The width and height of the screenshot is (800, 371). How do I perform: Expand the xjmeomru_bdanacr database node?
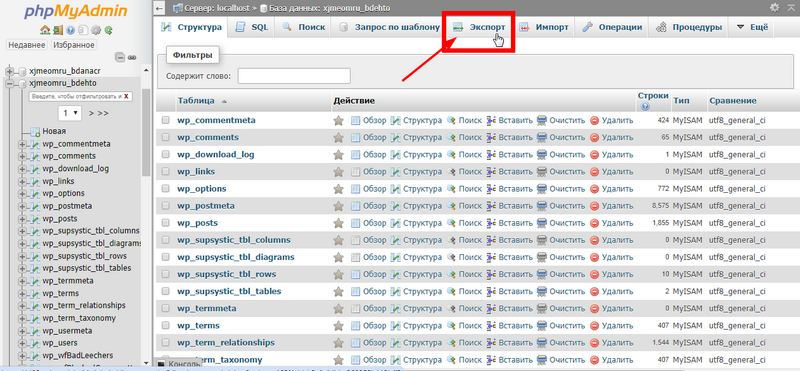(x=10, y=71)
